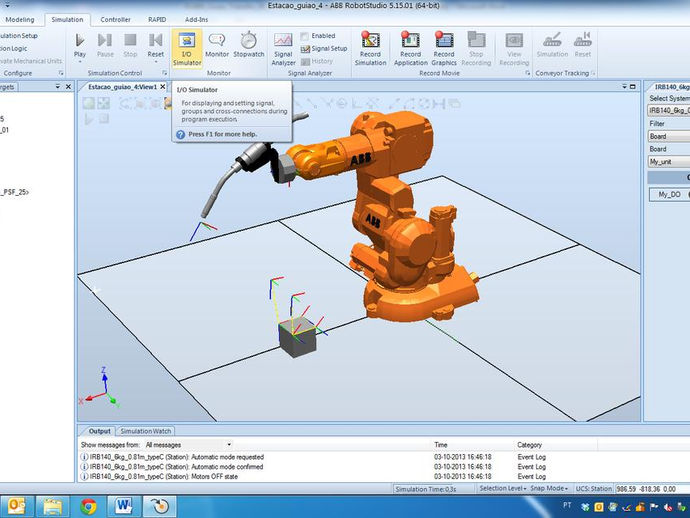Click the Category column header
This screenshot has height=518, width=690.
(529, 445)
